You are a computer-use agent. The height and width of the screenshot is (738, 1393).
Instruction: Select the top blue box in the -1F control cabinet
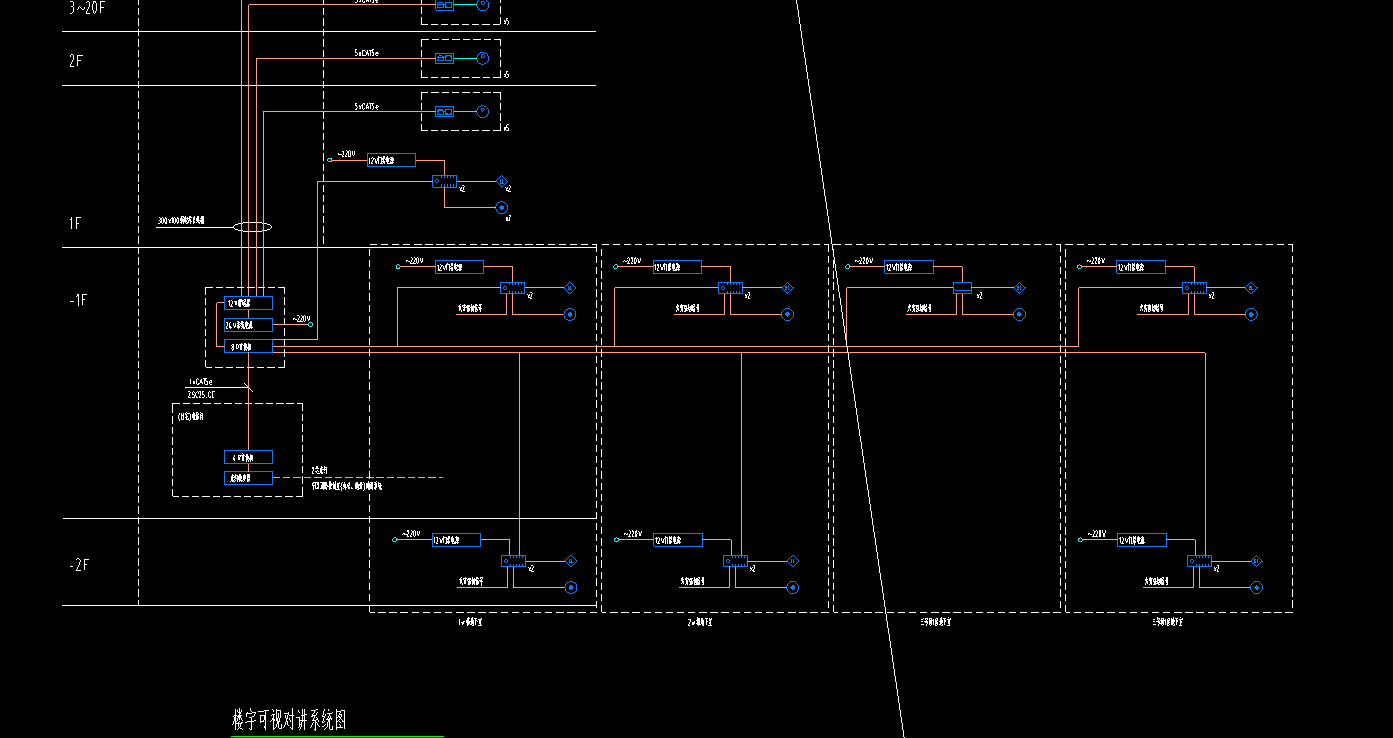click(x=248, y=303)
